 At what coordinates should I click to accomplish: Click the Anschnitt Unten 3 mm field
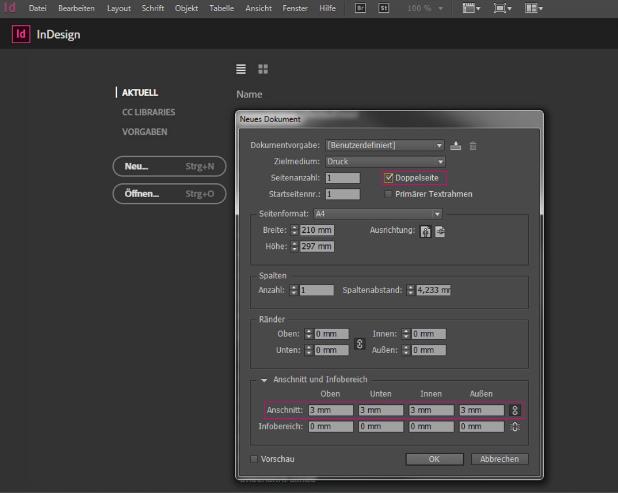381,410
